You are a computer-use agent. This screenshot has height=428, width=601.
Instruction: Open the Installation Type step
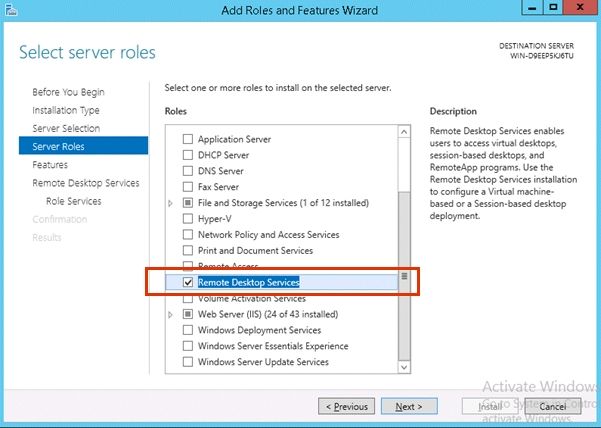point(66,110)
